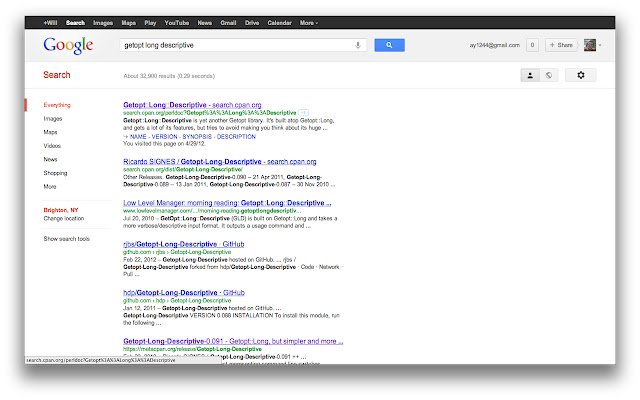Open YouTube in the top bar
Image resolution: width=640 pixels, height=400 pixels.
click(177, 23)
